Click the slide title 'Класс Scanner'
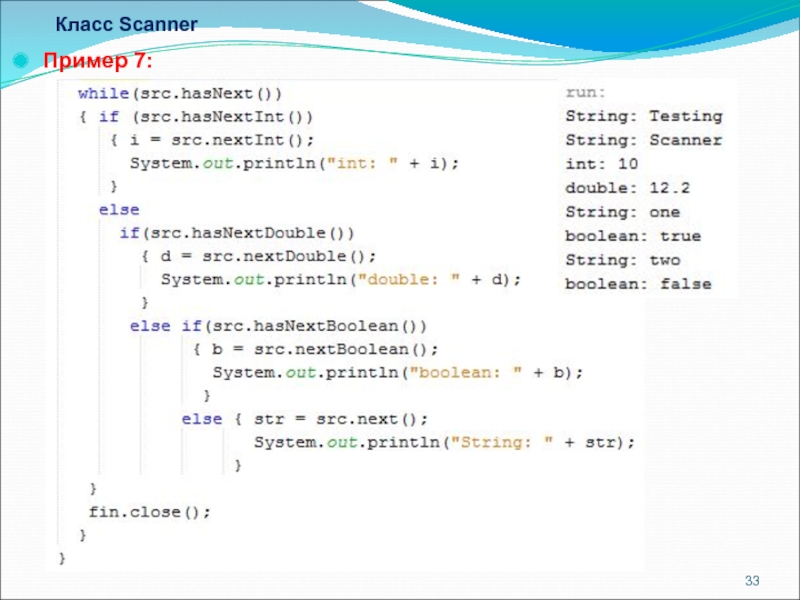Viewport: 800px width, 600px height. (126, 24)
